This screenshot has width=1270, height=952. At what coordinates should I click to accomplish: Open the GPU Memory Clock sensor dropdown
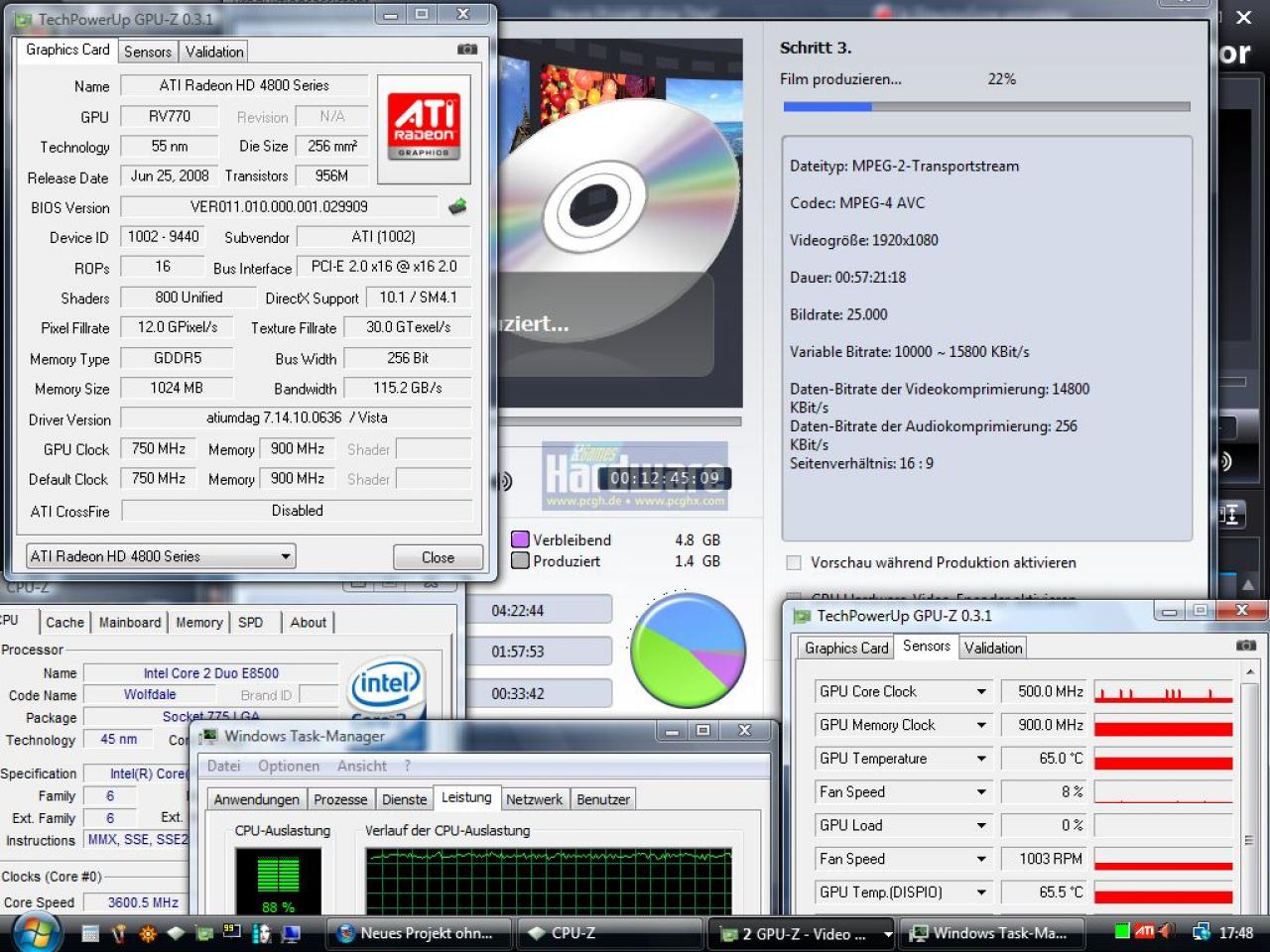pos(981,726)
